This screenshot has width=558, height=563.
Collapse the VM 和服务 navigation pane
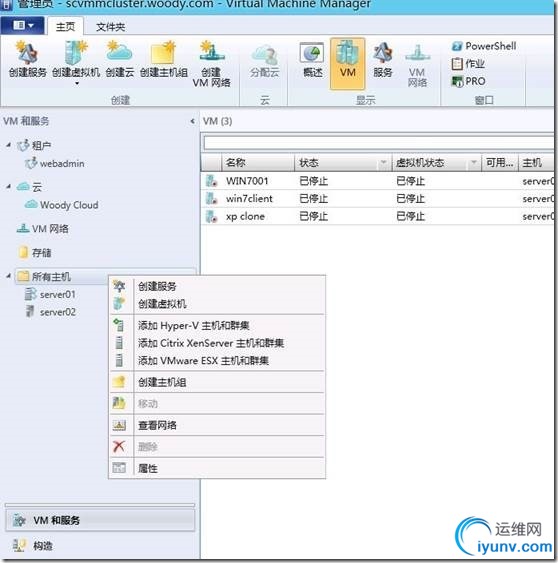(x=192, y=121)
